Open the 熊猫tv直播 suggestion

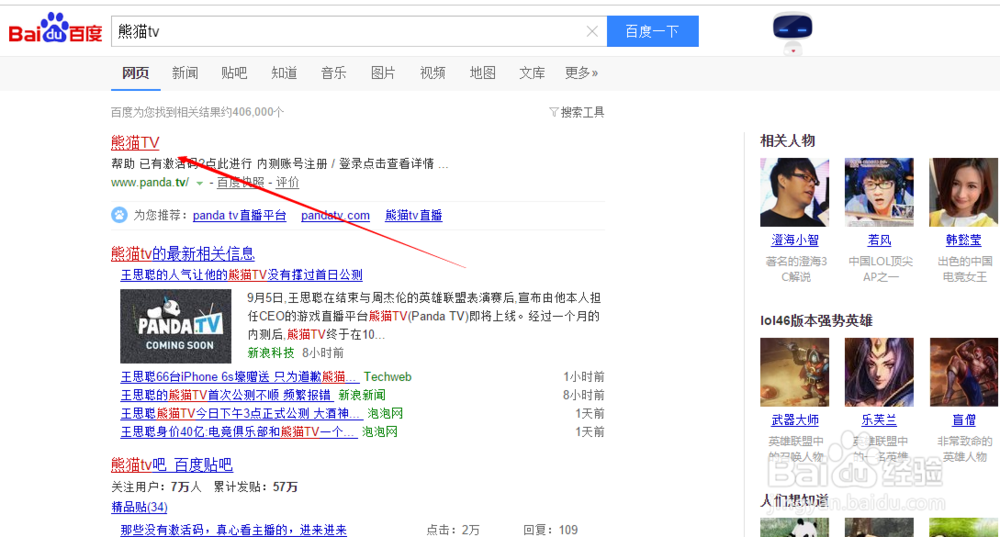pos(414,216)
